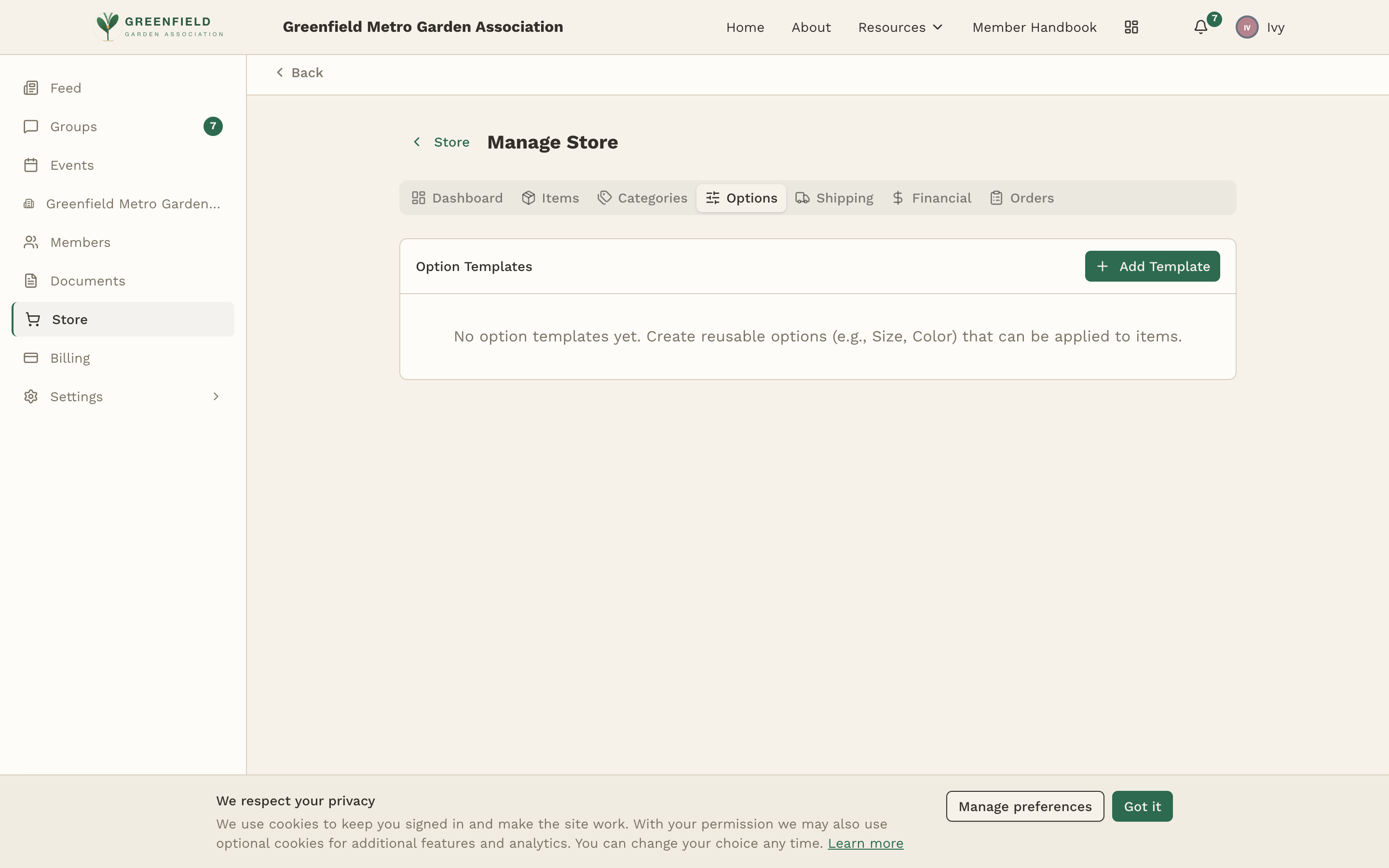Click the Billing credit card icon

point(31,358)
